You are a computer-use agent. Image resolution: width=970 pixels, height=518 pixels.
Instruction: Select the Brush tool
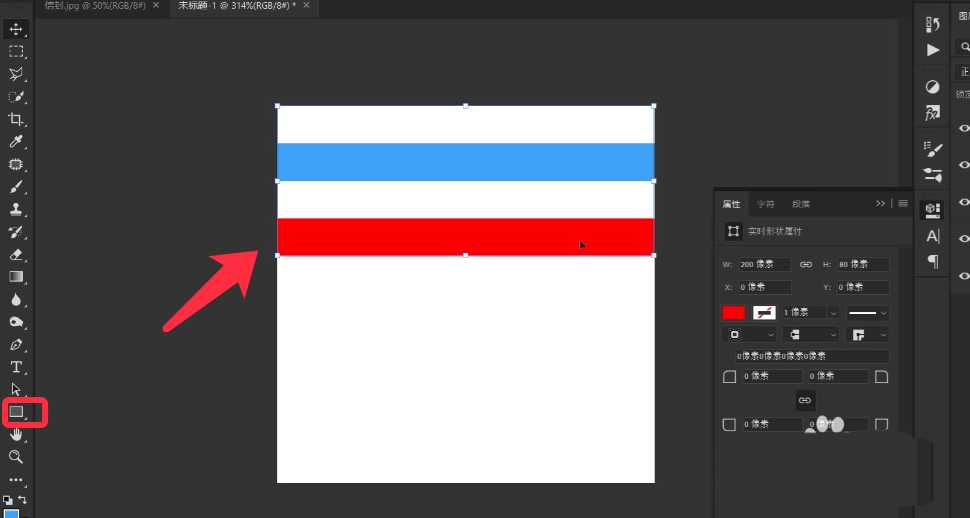pyautogui.click(x=16, y=187)
